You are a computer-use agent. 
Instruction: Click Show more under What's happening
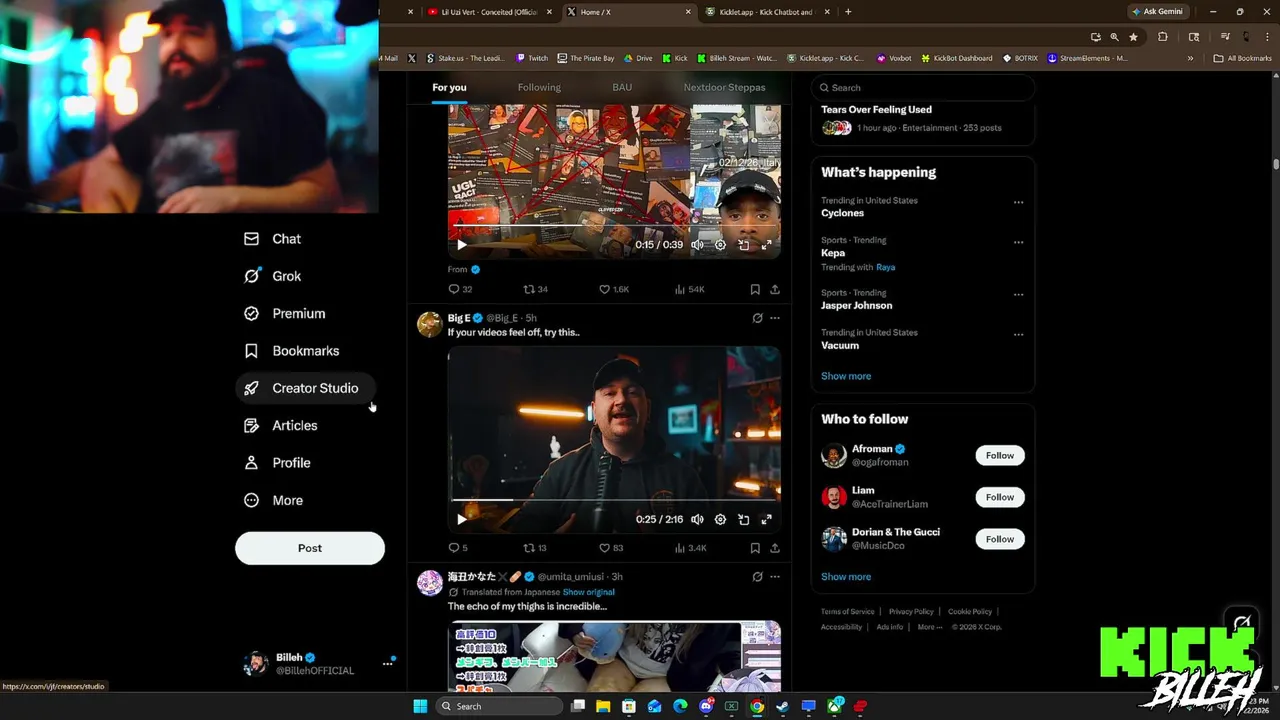coord(846,376)
